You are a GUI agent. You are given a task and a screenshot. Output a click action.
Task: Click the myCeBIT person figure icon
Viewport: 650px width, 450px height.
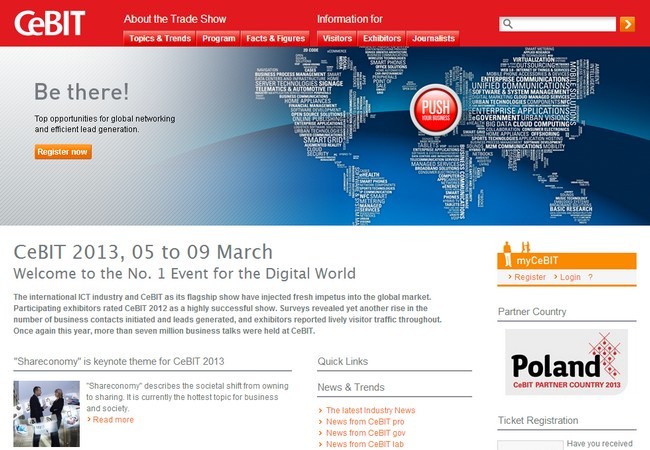(x=507, y=254)
